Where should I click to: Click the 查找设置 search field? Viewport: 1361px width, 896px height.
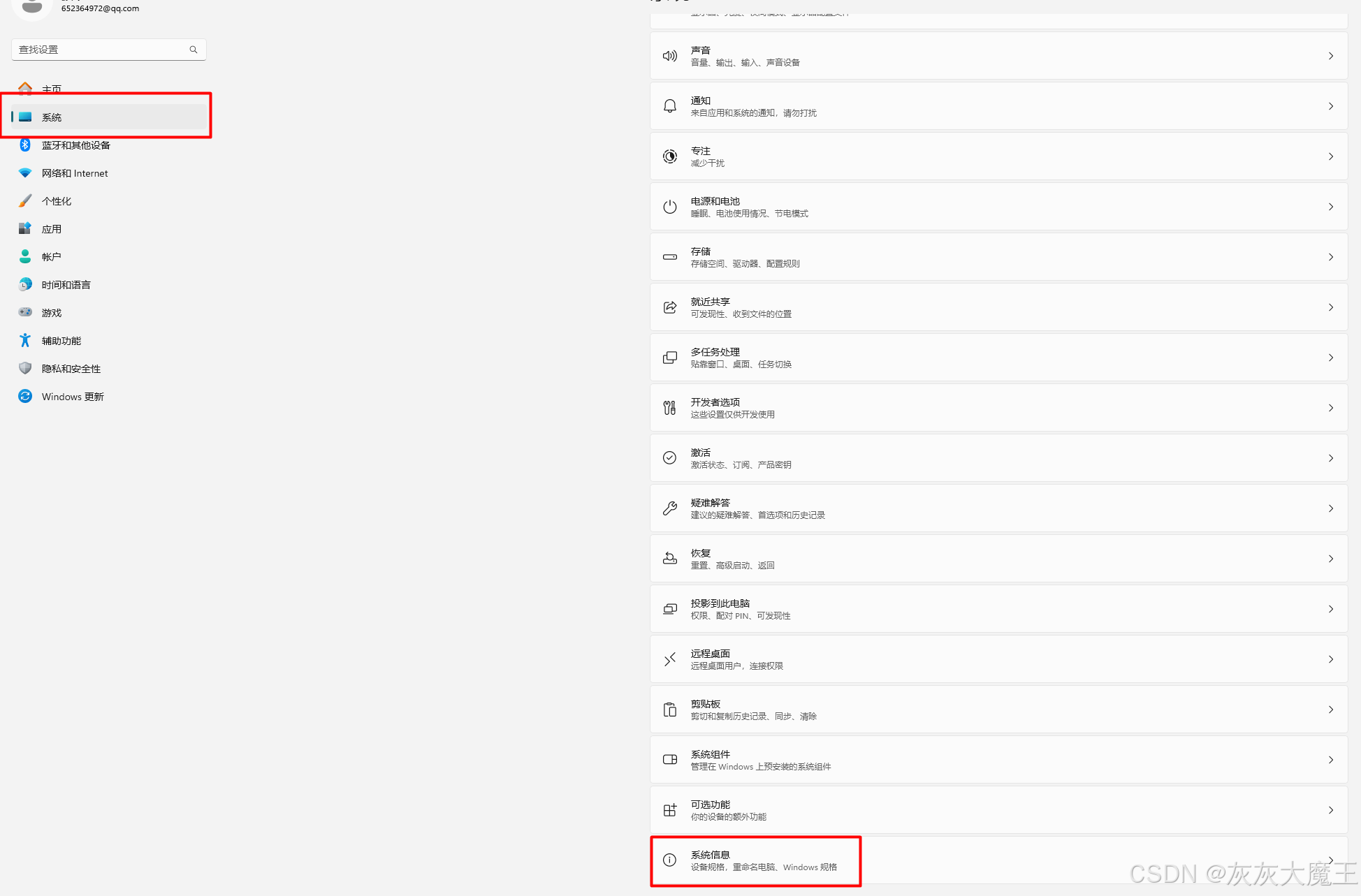[x=109, y=50]
